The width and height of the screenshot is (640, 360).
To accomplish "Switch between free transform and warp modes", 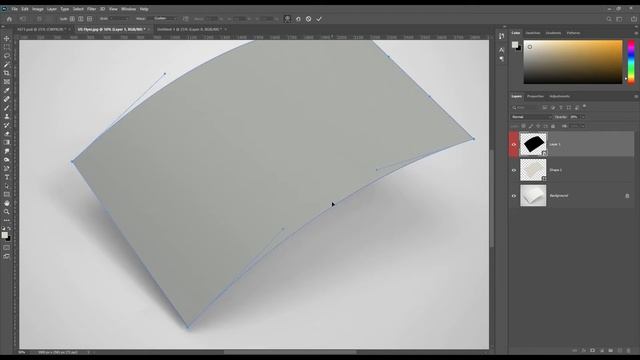I will pos(288,19).
